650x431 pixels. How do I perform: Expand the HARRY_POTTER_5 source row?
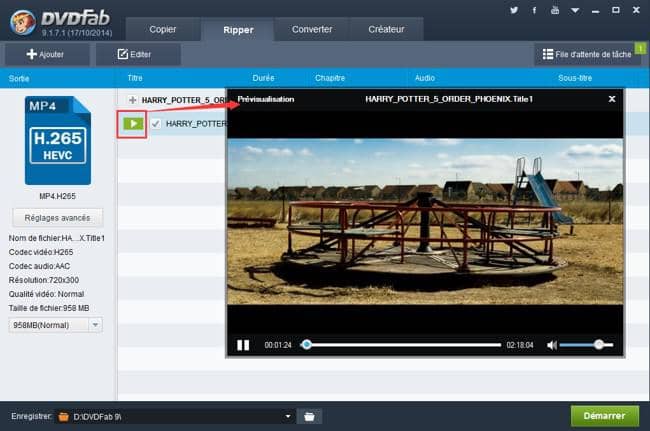[132, 100]
